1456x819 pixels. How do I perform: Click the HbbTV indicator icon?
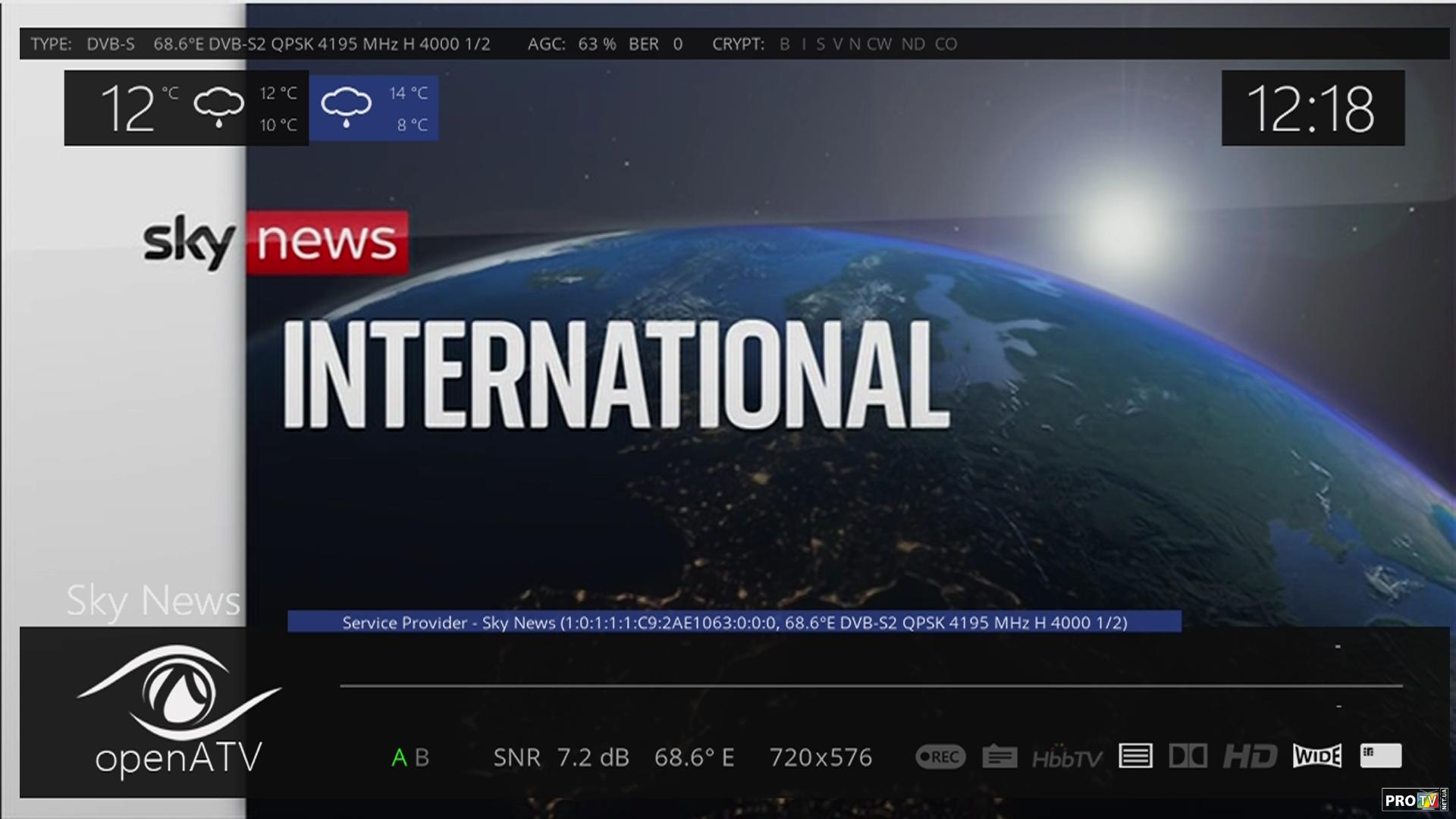(x=1067, y=758)
